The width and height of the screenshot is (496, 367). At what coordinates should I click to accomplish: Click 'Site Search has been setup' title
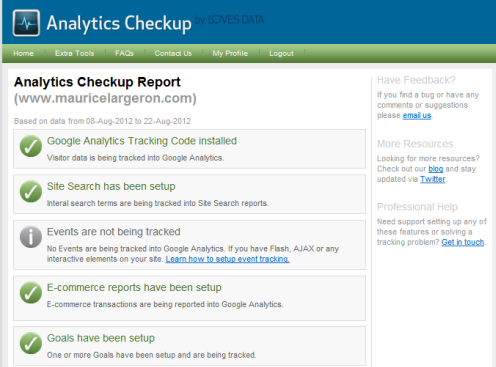tap(111, 186)
